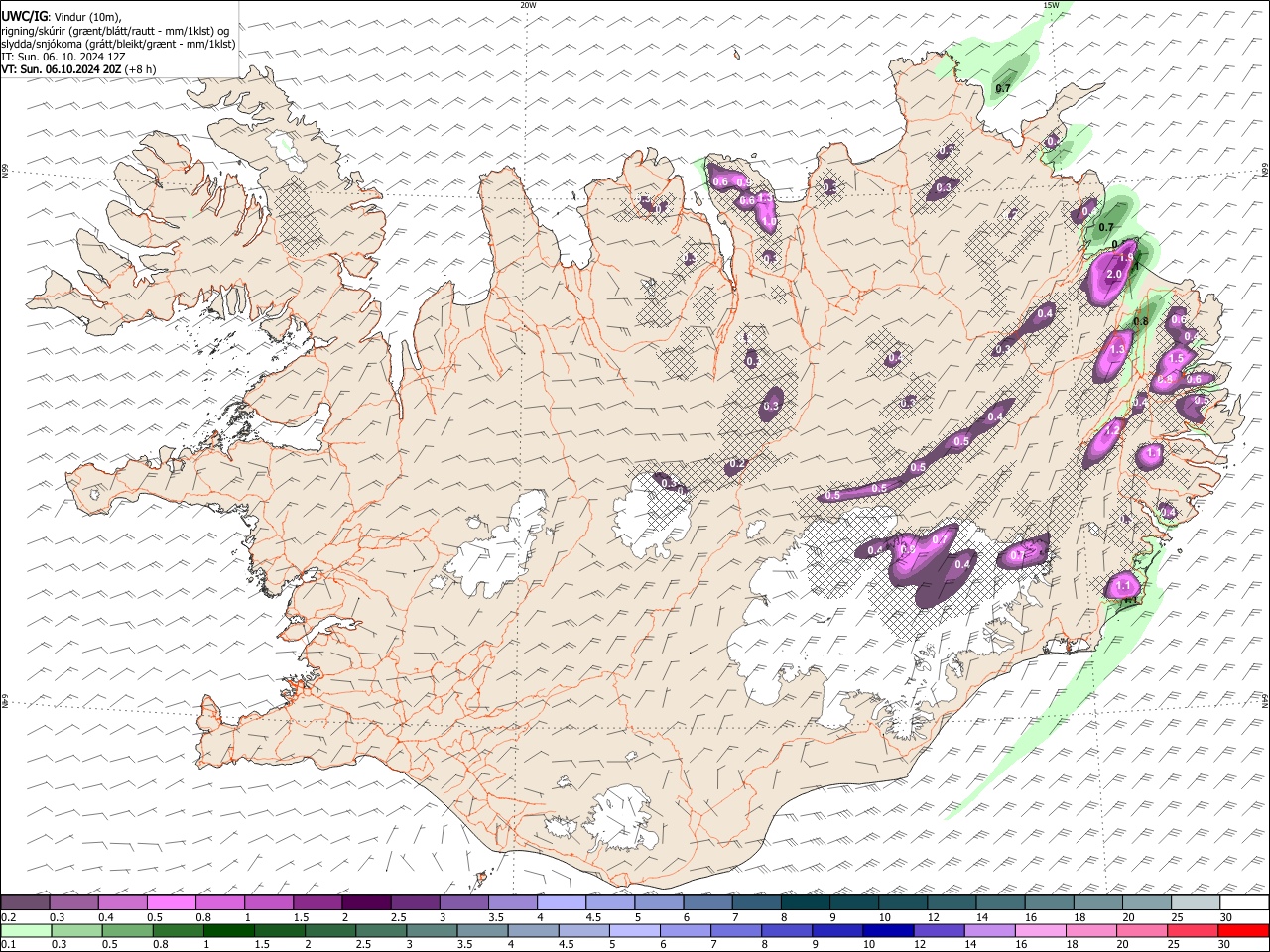Pick the rain scale swatch between 2 and 2.5
The image size is (1270, 952).
point(329,931)
